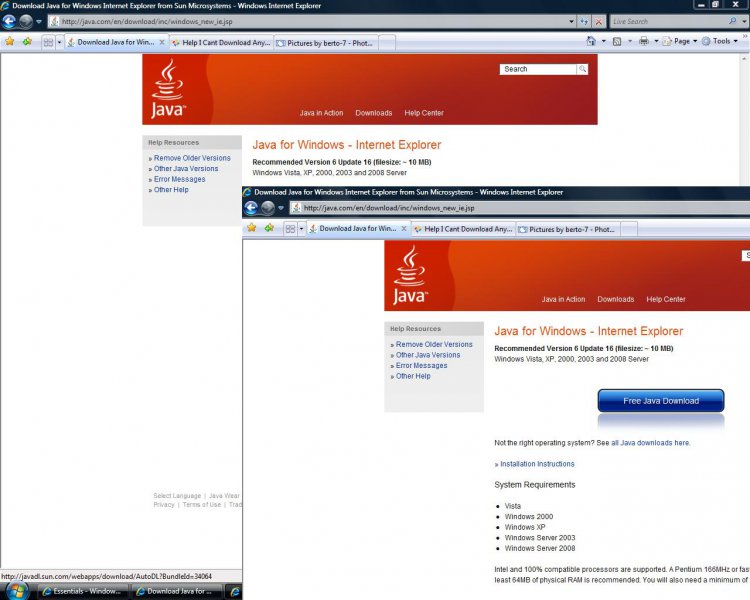Screen dimensions: 750x600
Task: Open Quick Tabs view in front window
Action: 290,228
